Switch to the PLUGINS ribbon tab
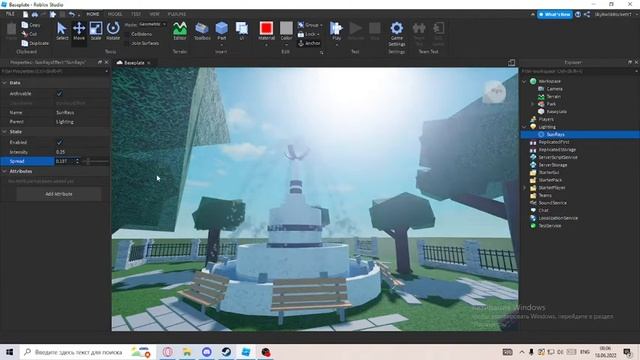Image resolution: width=640 pixels, height=360 pixels. tap(177, 14)
